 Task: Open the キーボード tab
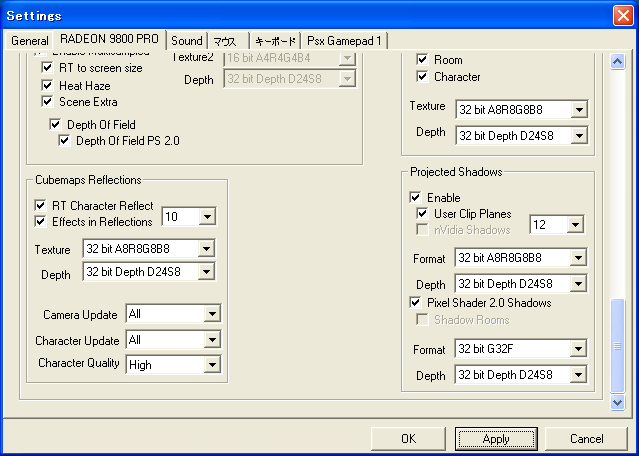pyautogui.click(x=275, y=41)
